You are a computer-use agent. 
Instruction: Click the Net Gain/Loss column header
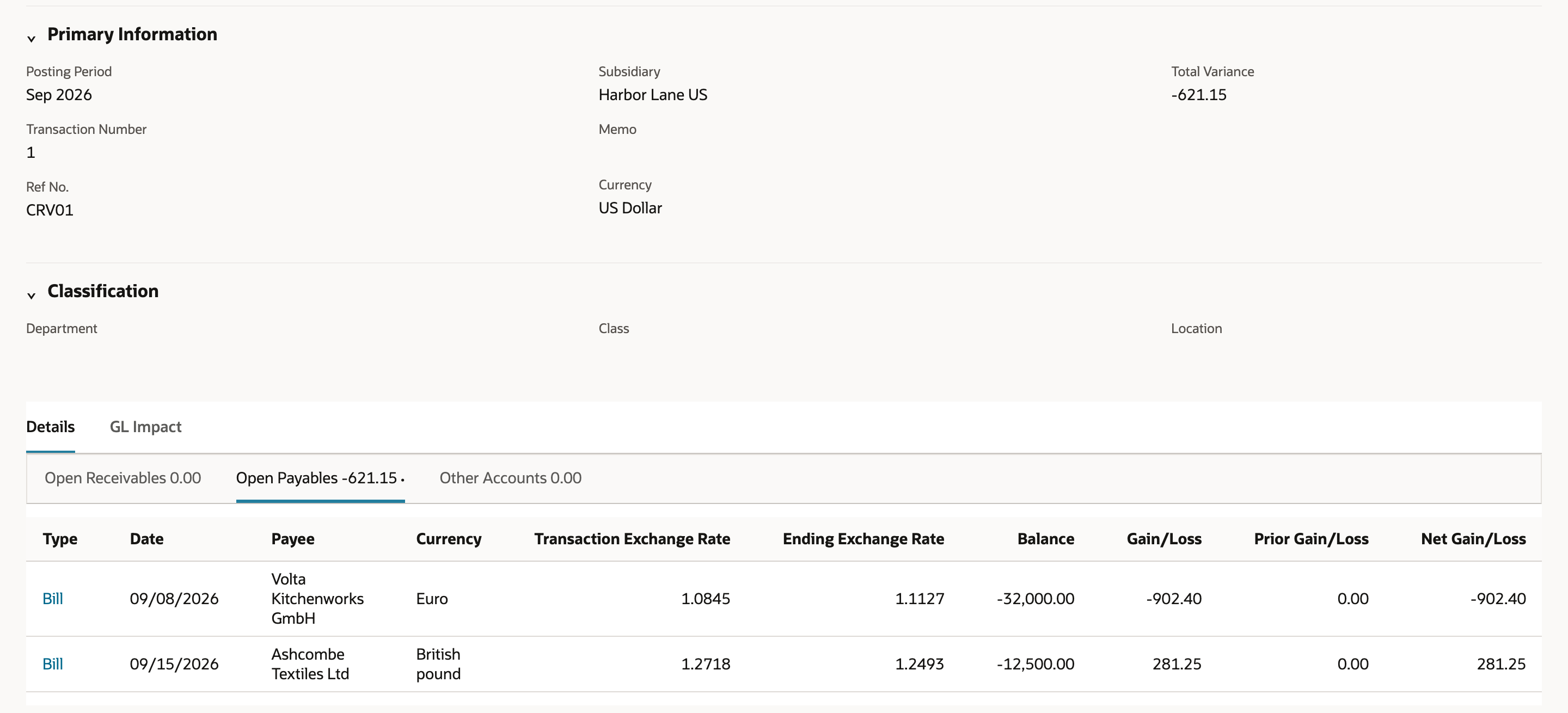pyautogui.click(x=1473, y=538)
